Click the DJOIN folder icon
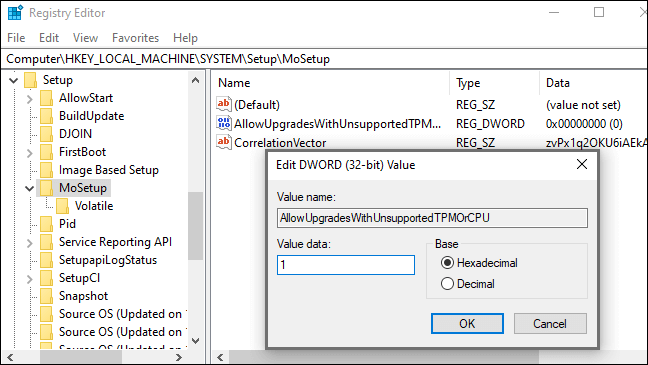Screen dimensions: 648x365 coord(46,134)
